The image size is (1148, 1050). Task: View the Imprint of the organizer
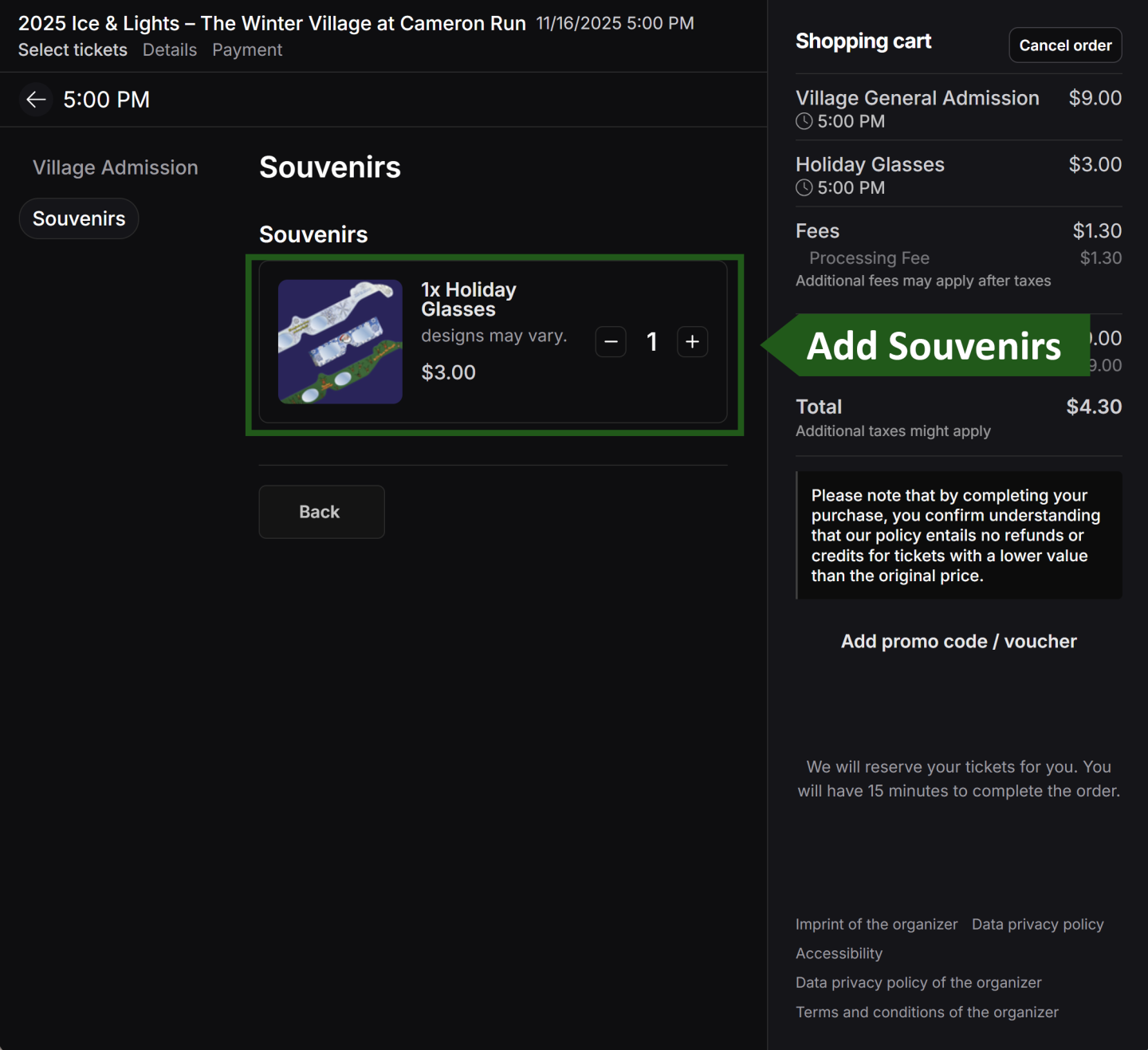click(x=876, y=924)
